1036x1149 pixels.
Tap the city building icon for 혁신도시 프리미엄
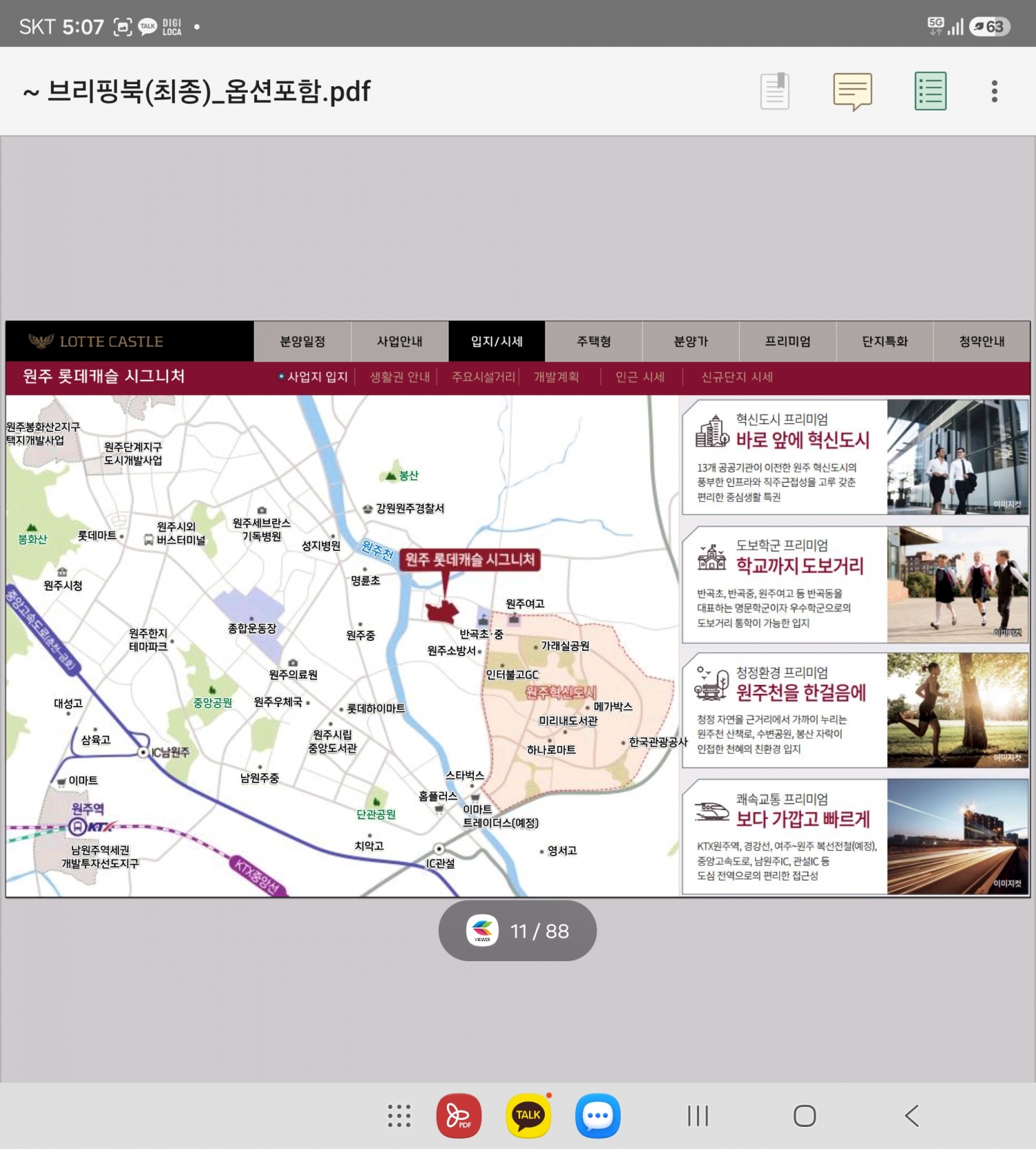click(x=712, y=431)
